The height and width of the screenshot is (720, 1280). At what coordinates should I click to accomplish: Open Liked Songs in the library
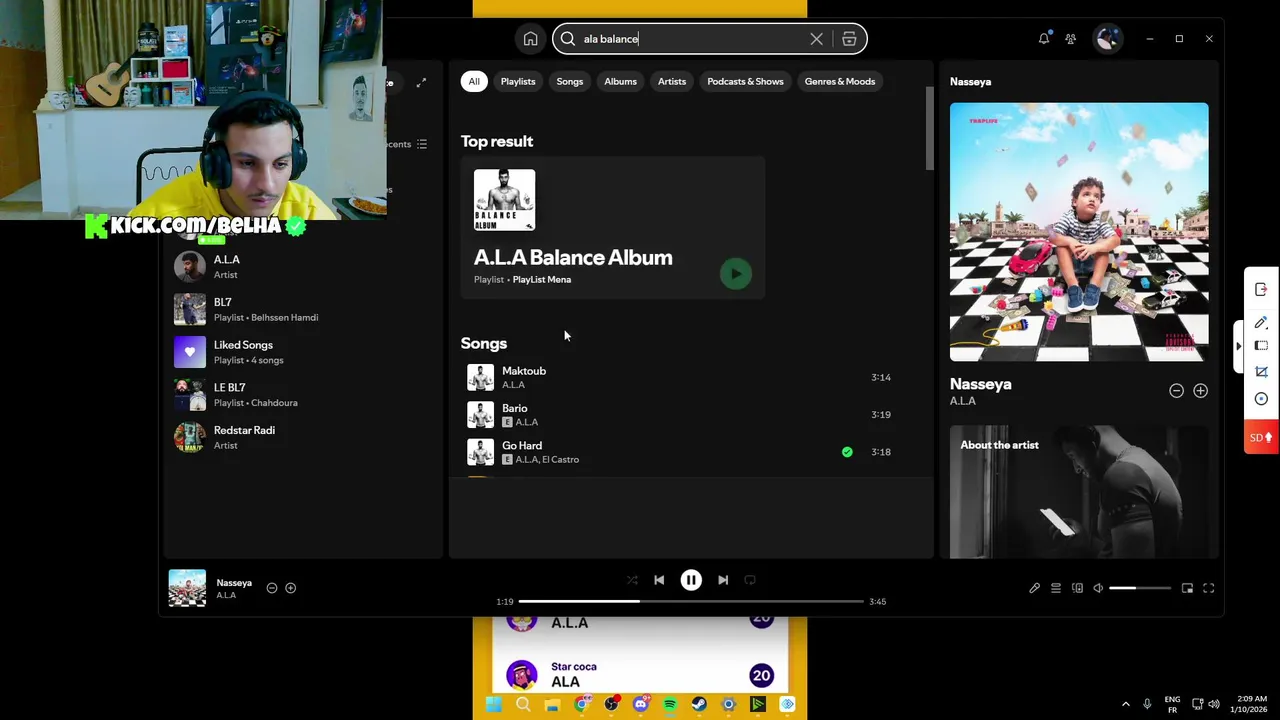(303, 352)
